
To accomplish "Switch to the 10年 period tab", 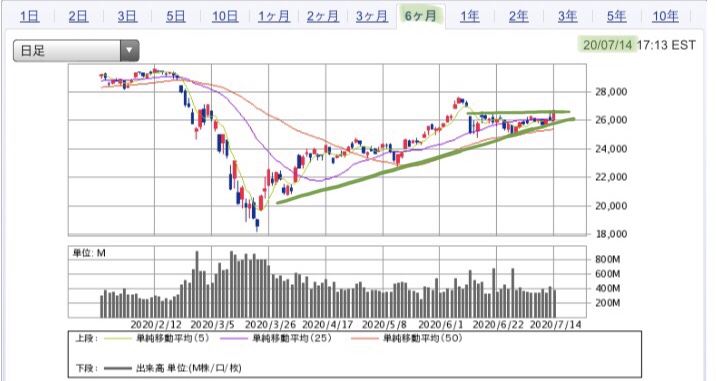I will (x=665, y=16).
